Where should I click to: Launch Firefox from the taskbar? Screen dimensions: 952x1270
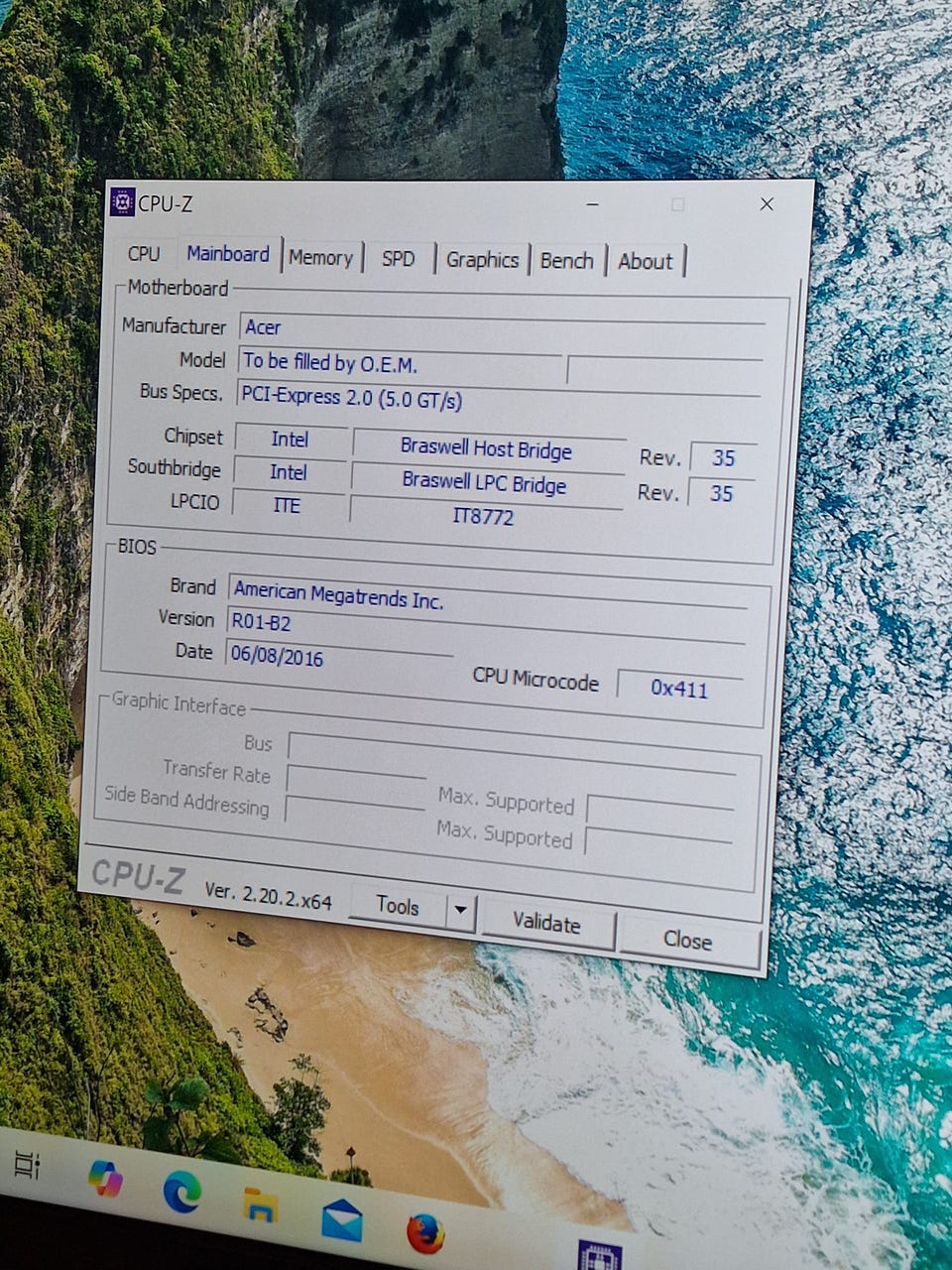tap(424, 1233)
